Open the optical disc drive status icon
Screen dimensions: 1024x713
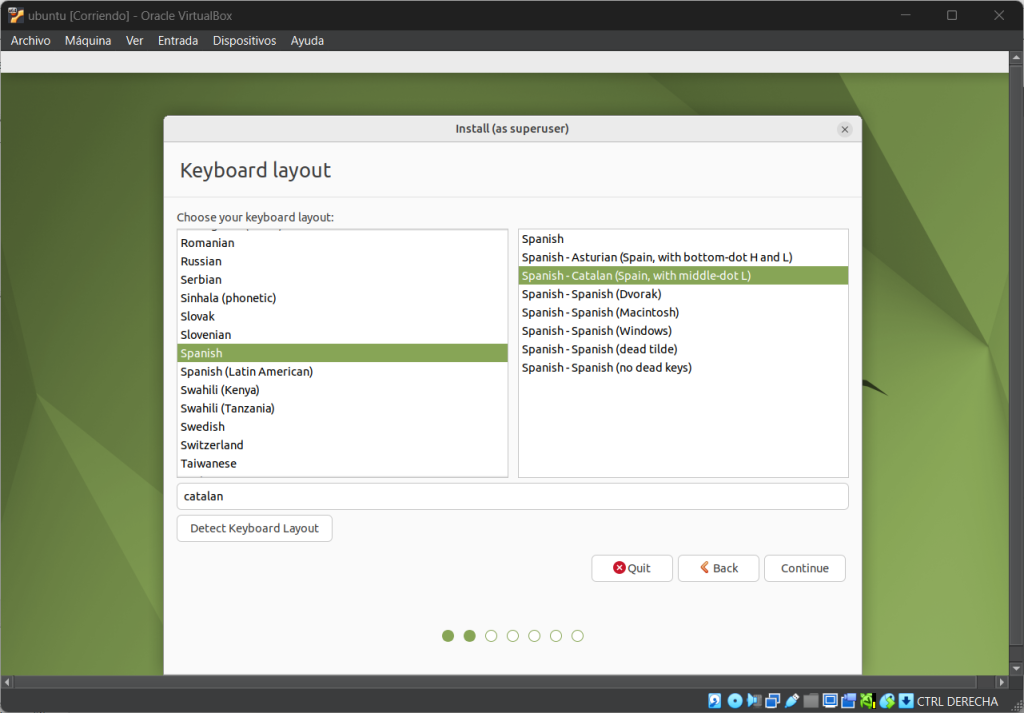(735, 701)
